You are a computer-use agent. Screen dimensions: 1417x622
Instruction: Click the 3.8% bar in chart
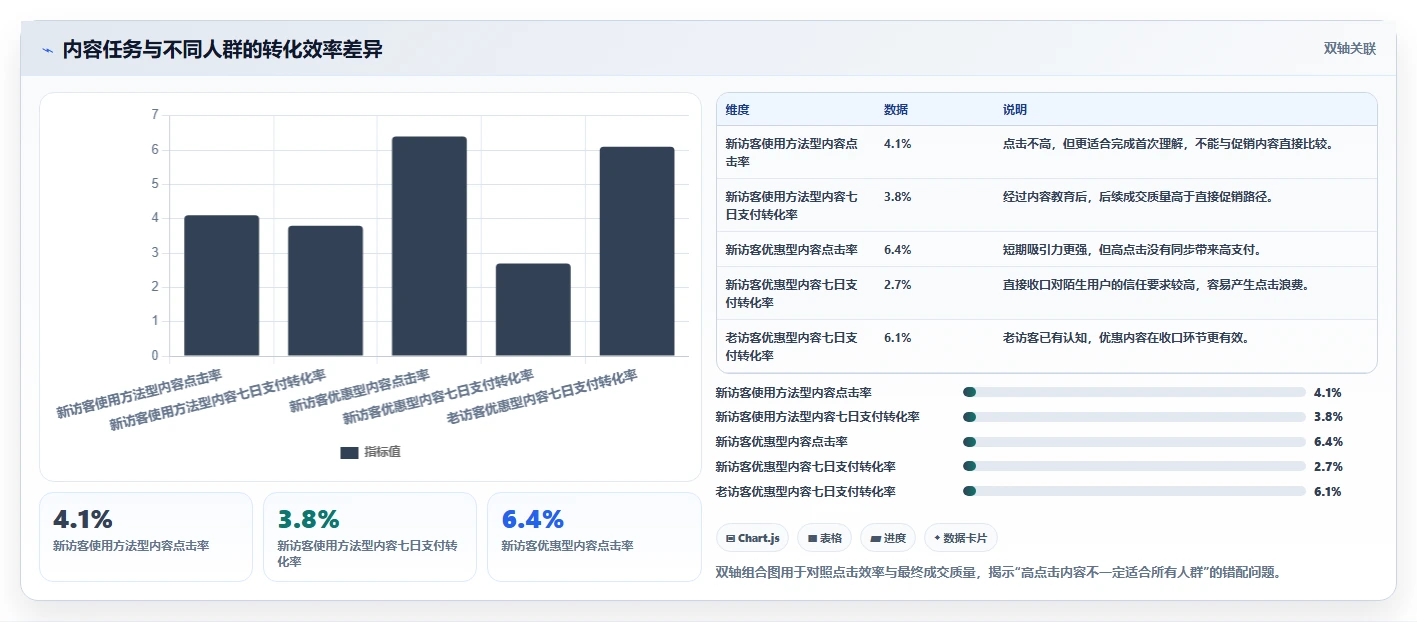tap(325, 290)
